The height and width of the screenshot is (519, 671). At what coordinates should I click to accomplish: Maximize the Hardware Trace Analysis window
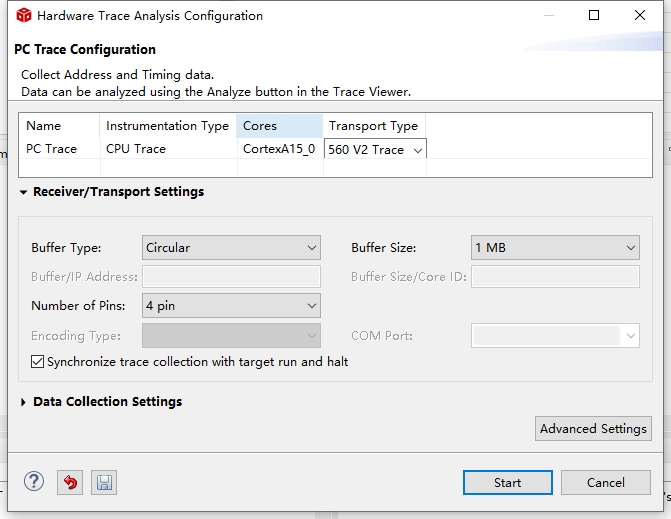[x=594, y=16]
